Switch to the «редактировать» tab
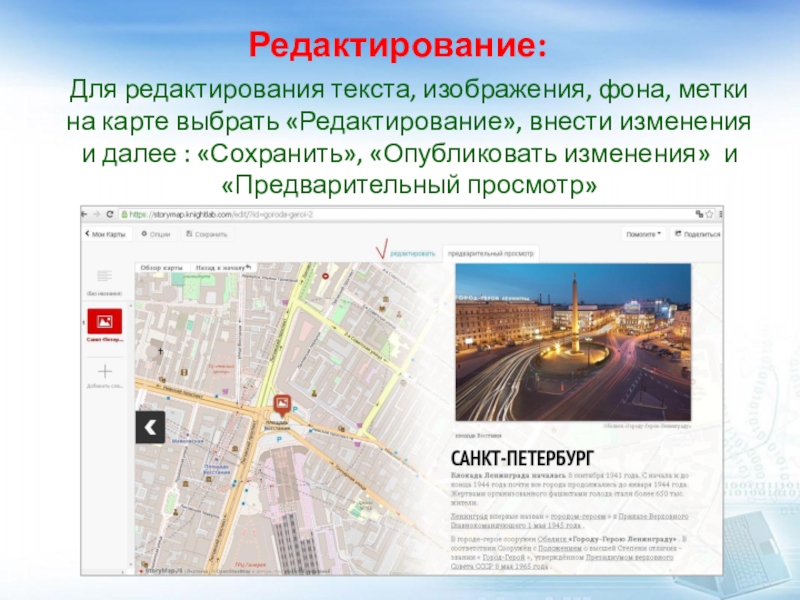Image resolution: width=800 pixels, height=600 pixels. pos(413,254)
